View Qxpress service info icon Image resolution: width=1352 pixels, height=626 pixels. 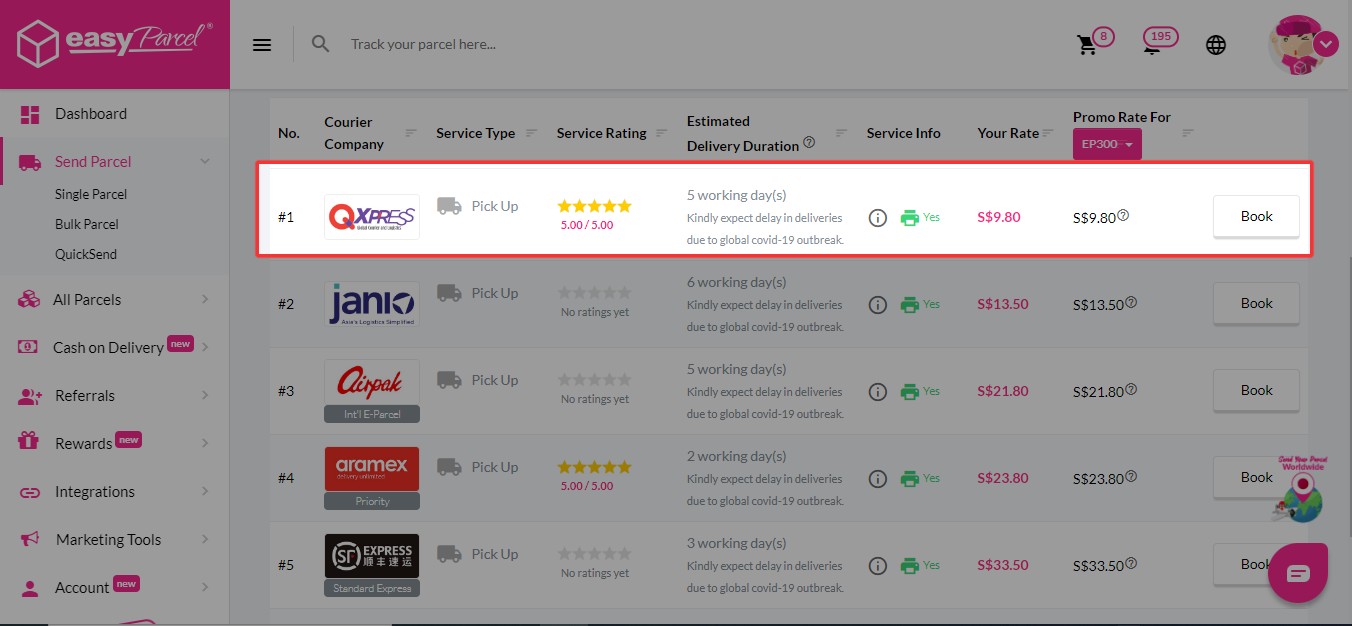pos(878,217)
